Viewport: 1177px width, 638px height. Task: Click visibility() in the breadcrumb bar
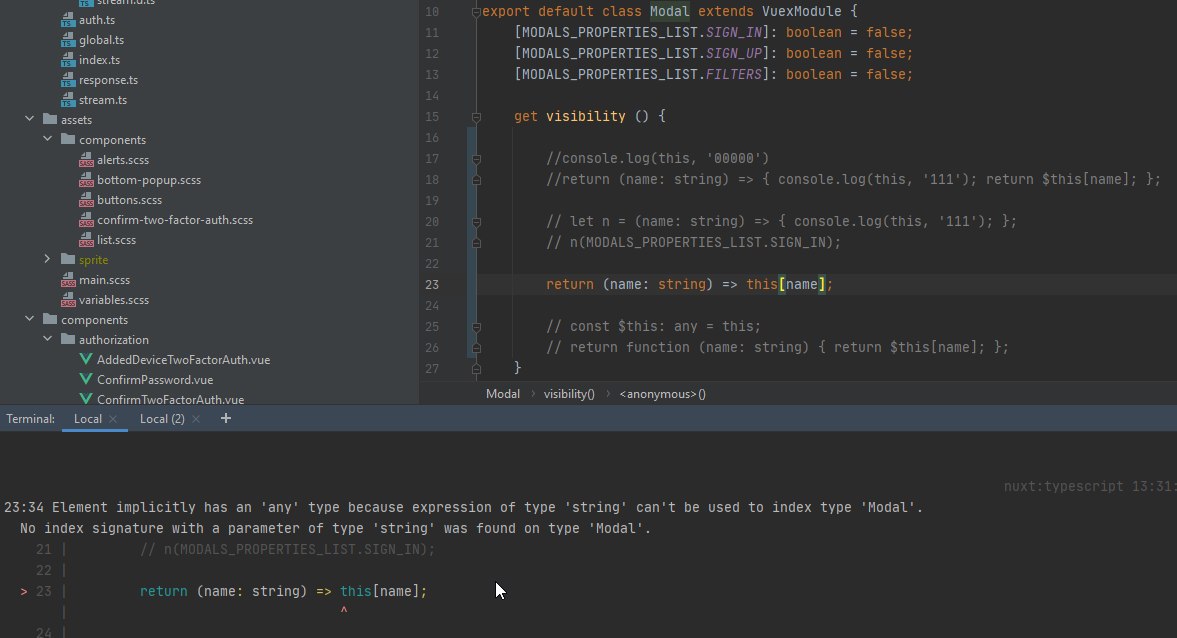pyautogui.click(x=569, y=394)
